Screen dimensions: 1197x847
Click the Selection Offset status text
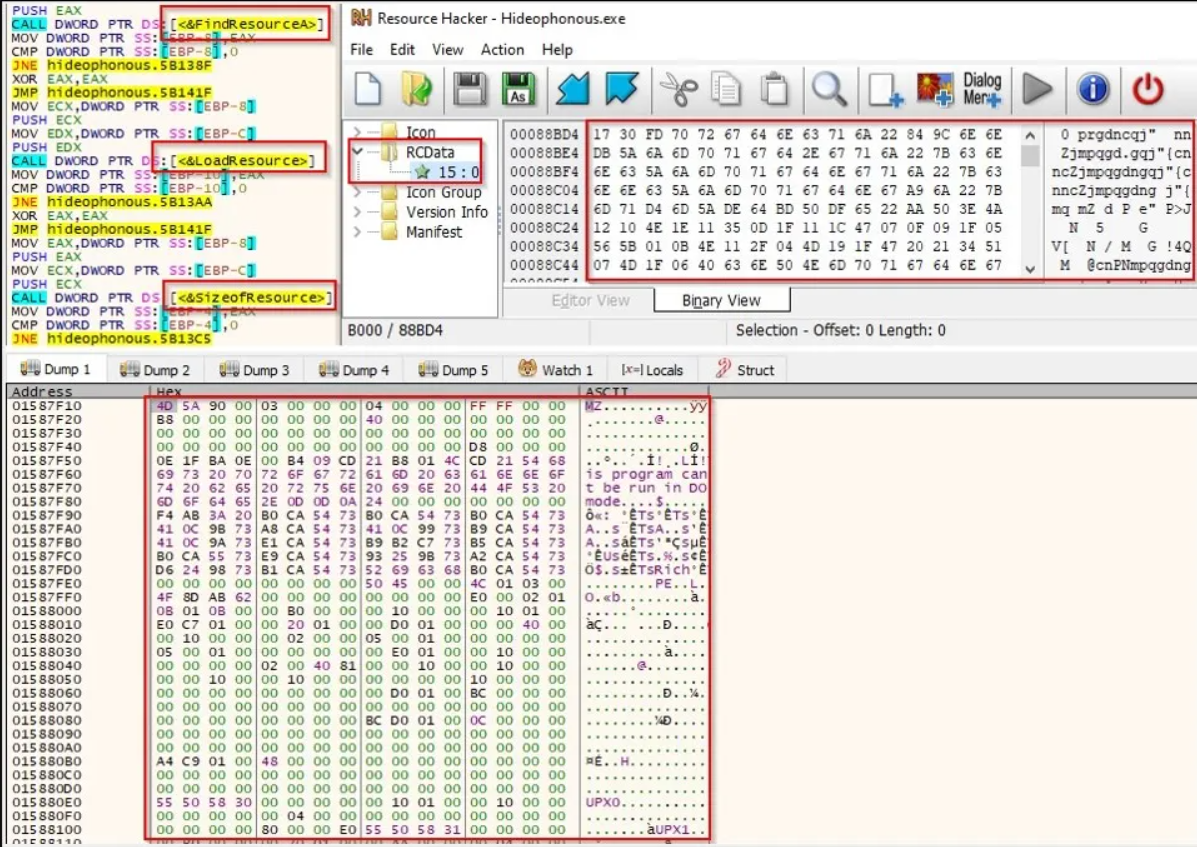coord(840,330)
